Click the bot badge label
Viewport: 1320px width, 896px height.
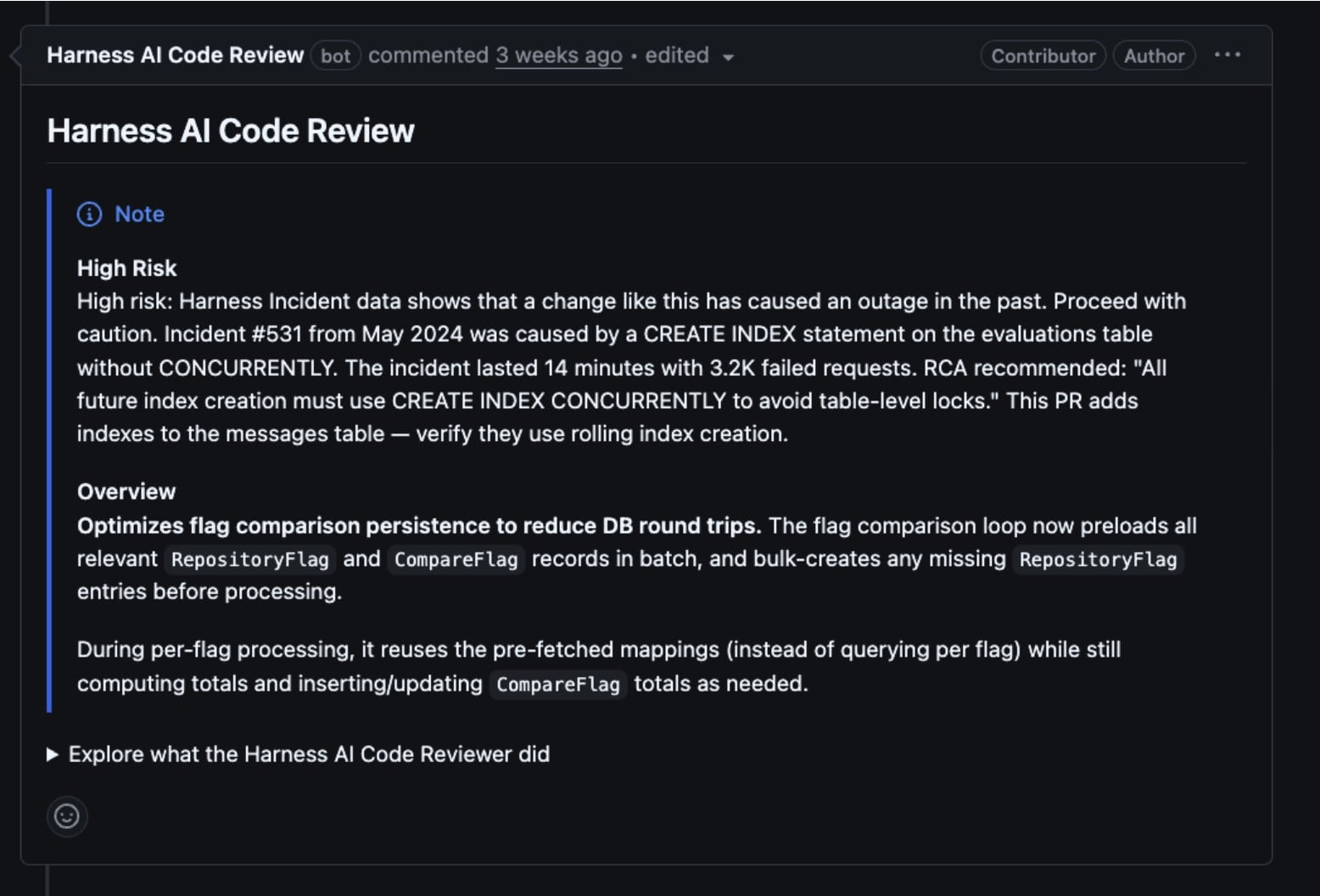click(x=335, y=56)
